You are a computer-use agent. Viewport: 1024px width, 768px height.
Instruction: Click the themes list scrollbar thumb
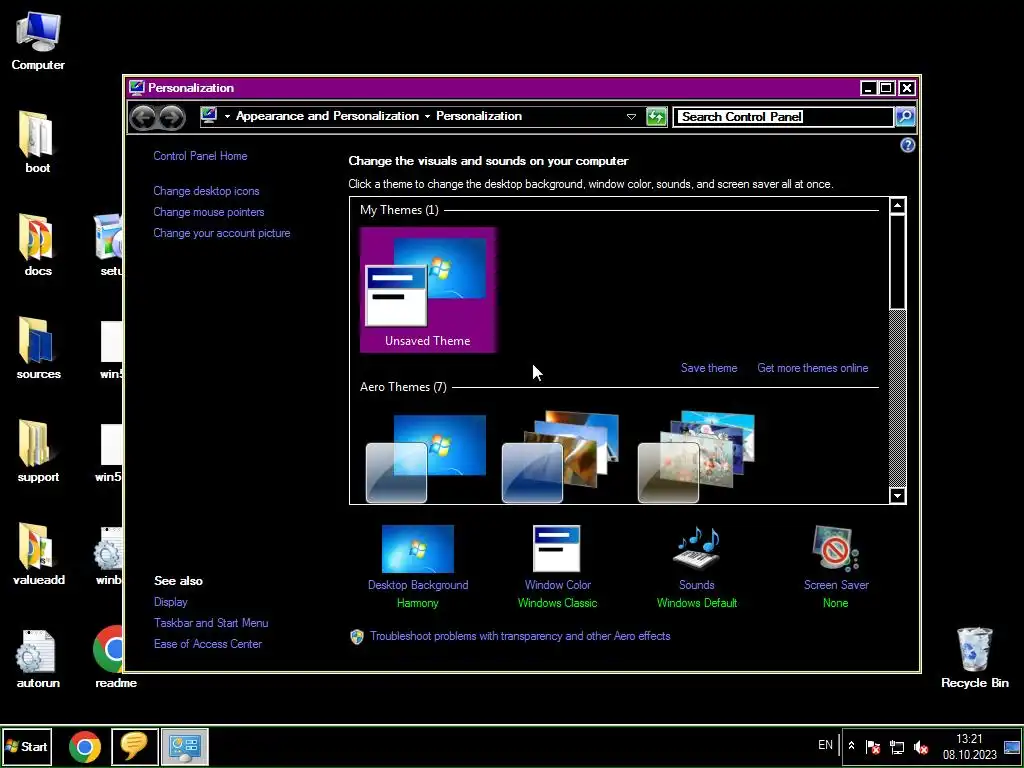[x=897, y=261]
